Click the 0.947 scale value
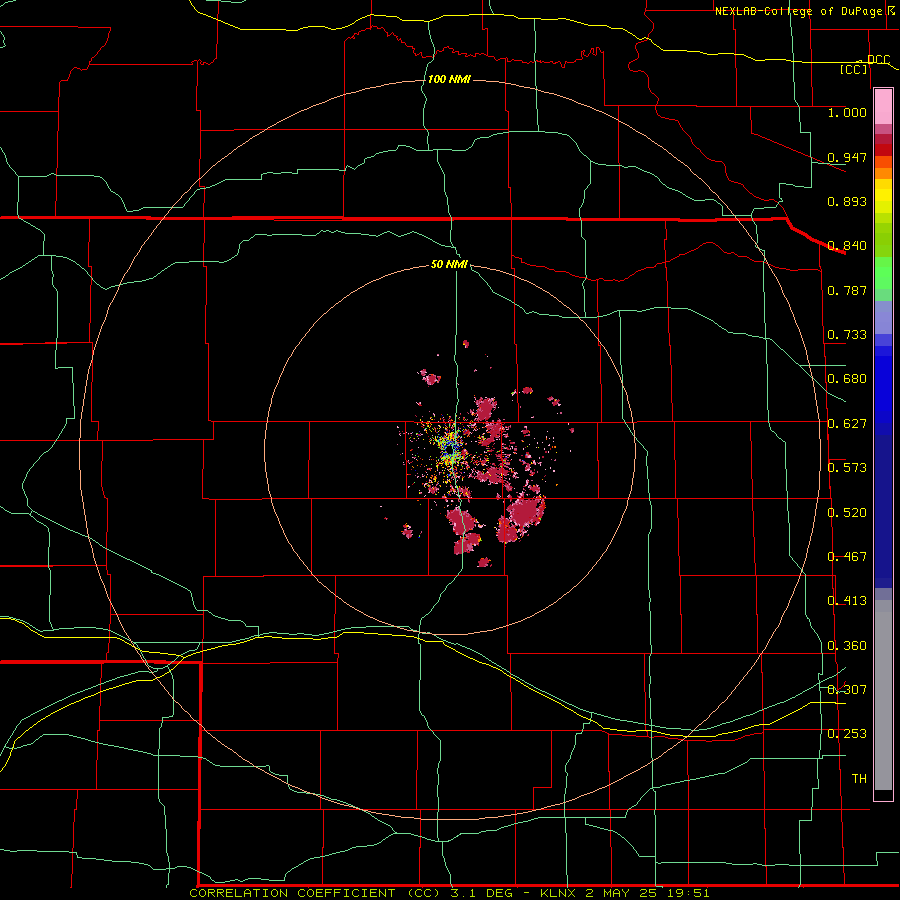Screen dimensions: 900x900 [847, 157]
